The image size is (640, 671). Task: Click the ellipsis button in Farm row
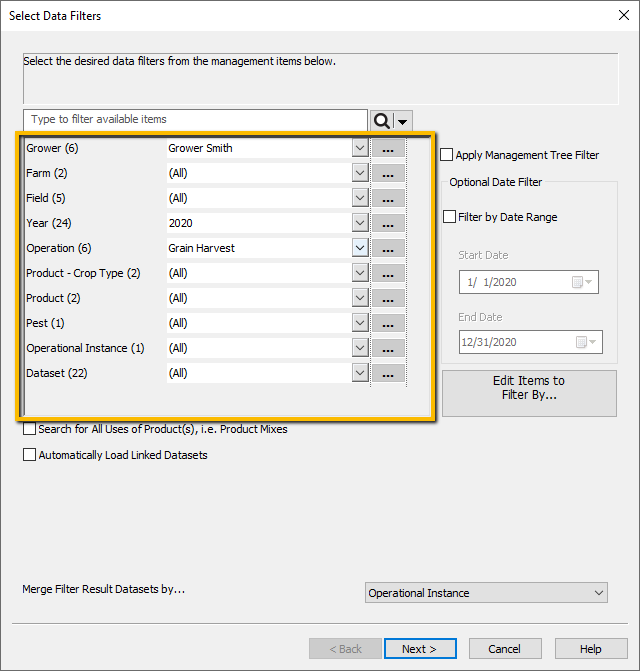388,174
